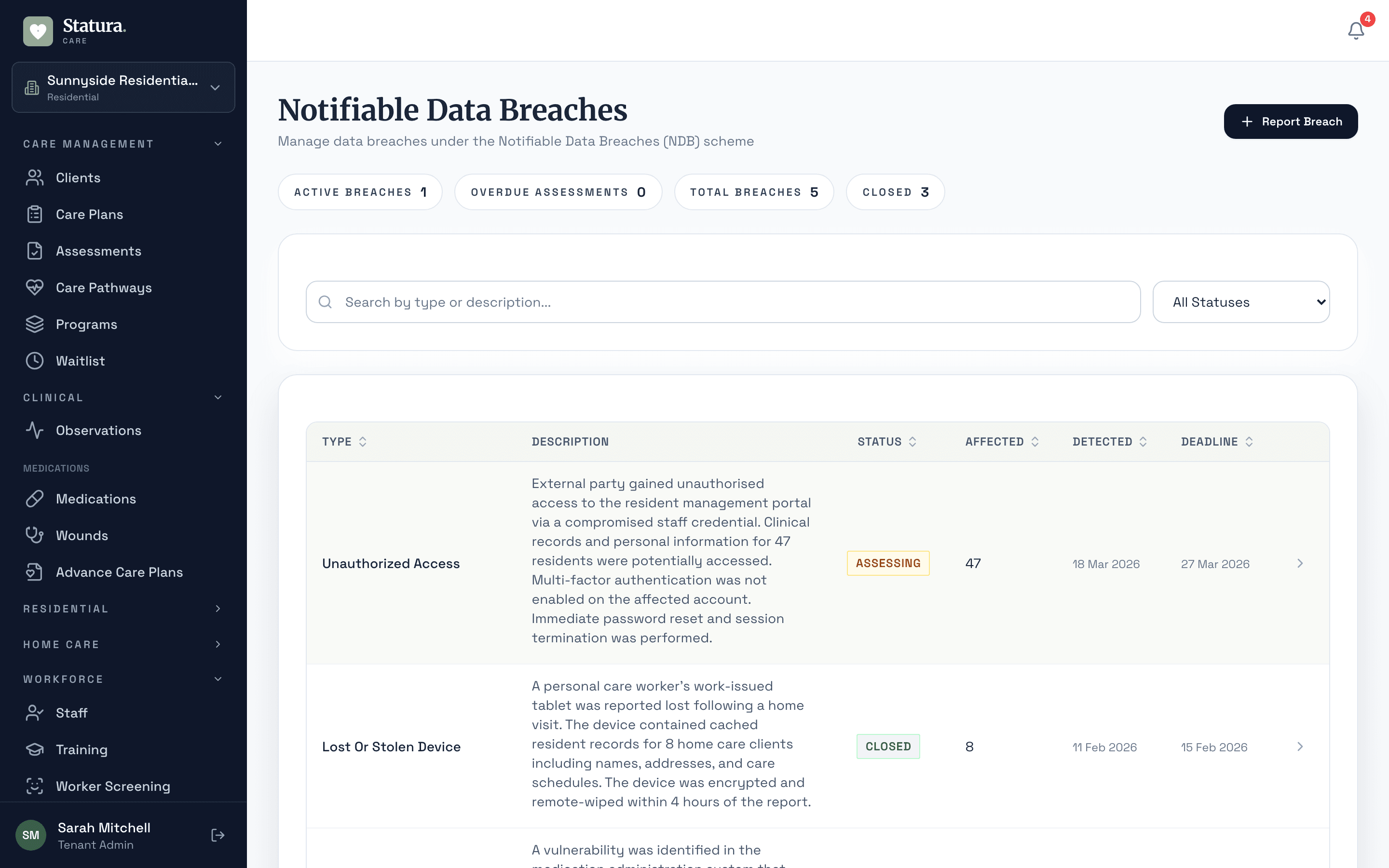Click the Care Plans clipboard icon
The width and height of the screenshot is (1389, 868).
click(x=34, y=214)
